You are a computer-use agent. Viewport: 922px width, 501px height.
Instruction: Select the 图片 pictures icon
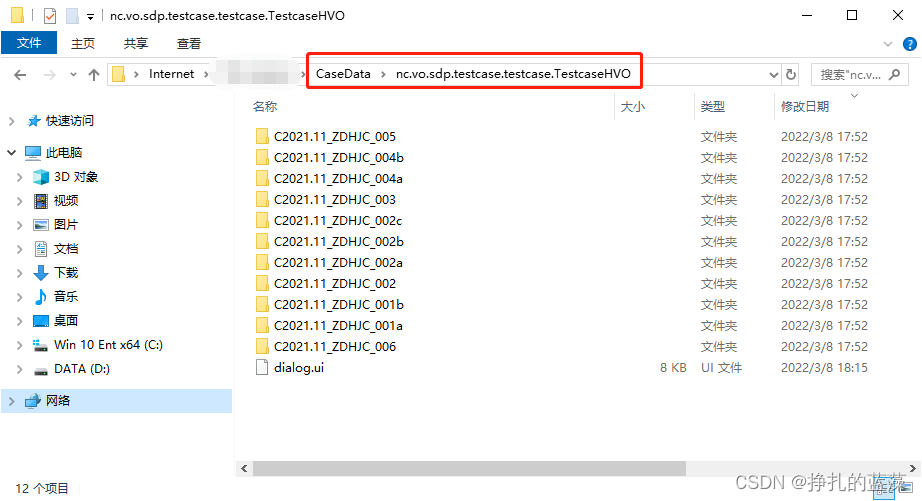(41, 225)
